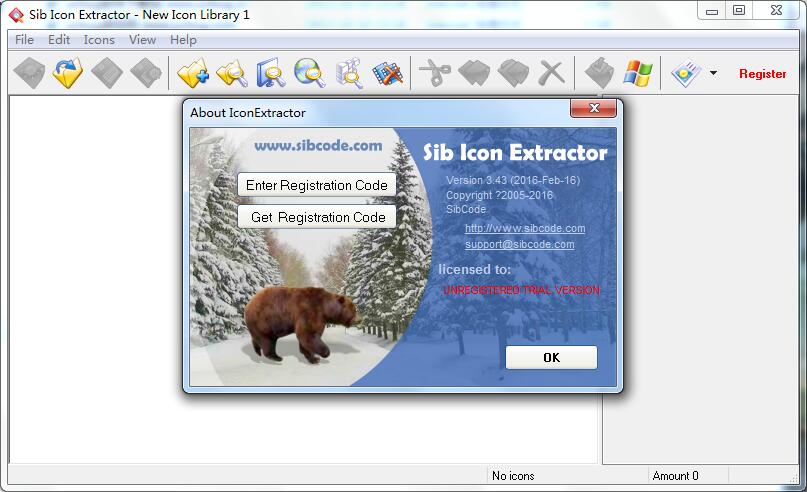Click the film strip with red X icon

coord(388,73)
